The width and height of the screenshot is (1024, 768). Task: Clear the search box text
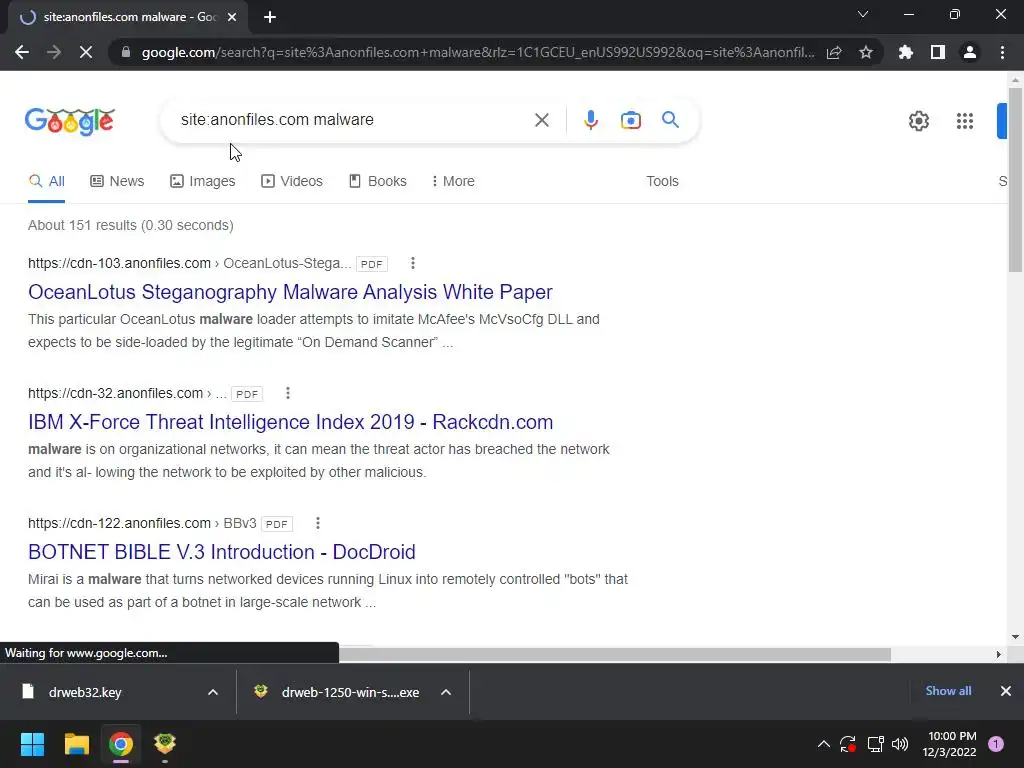point(541,120)
